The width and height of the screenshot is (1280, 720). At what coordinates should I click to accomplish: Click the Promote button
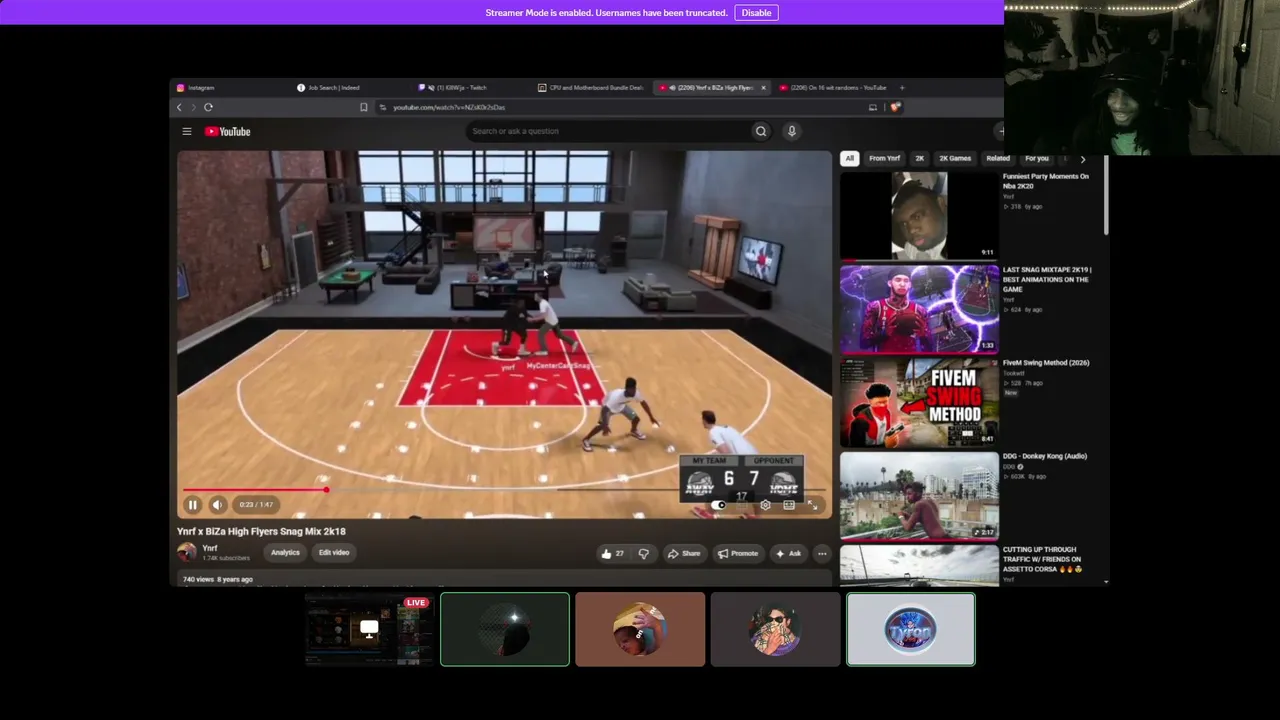click(737, 553)
